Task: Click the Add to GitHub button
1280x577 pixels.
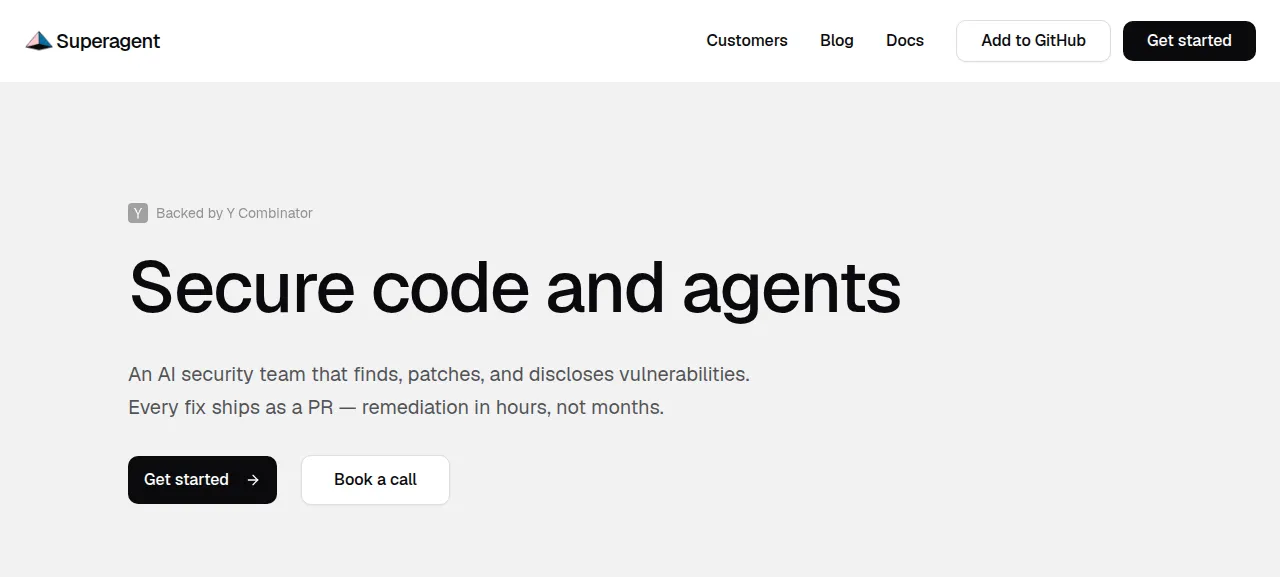Action: [x=1033, y=41]
